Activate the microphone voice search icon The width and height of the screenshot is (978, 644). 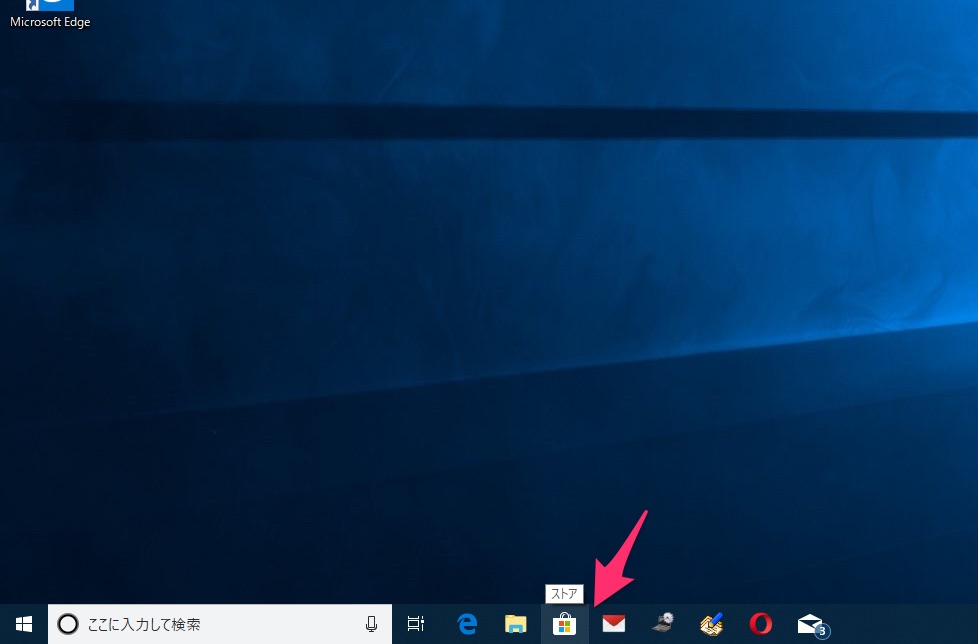click(x=371, y=624)
